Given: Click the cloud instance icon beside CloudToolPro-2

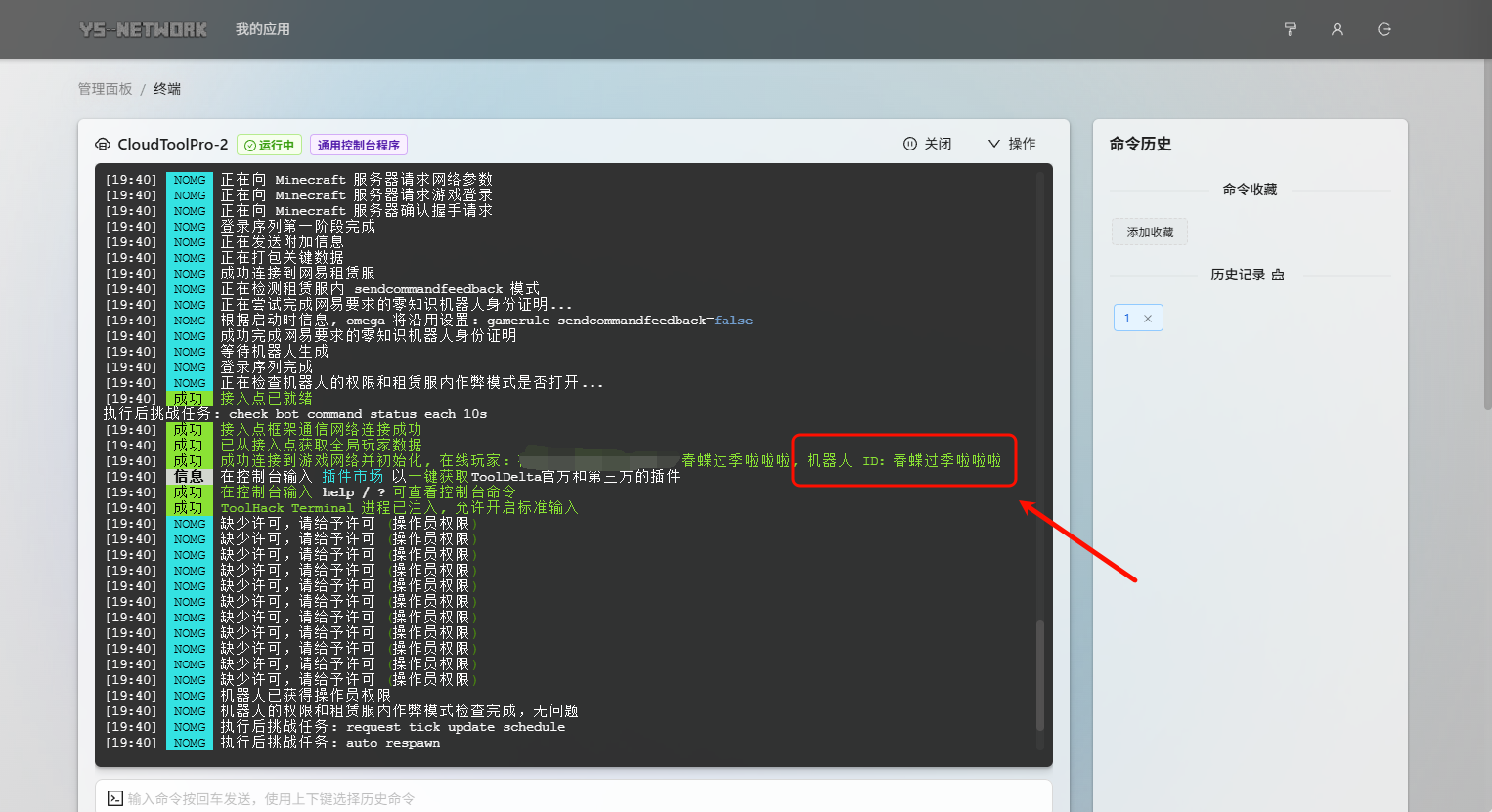Looking at the screenshot, I should coord(103,145).
